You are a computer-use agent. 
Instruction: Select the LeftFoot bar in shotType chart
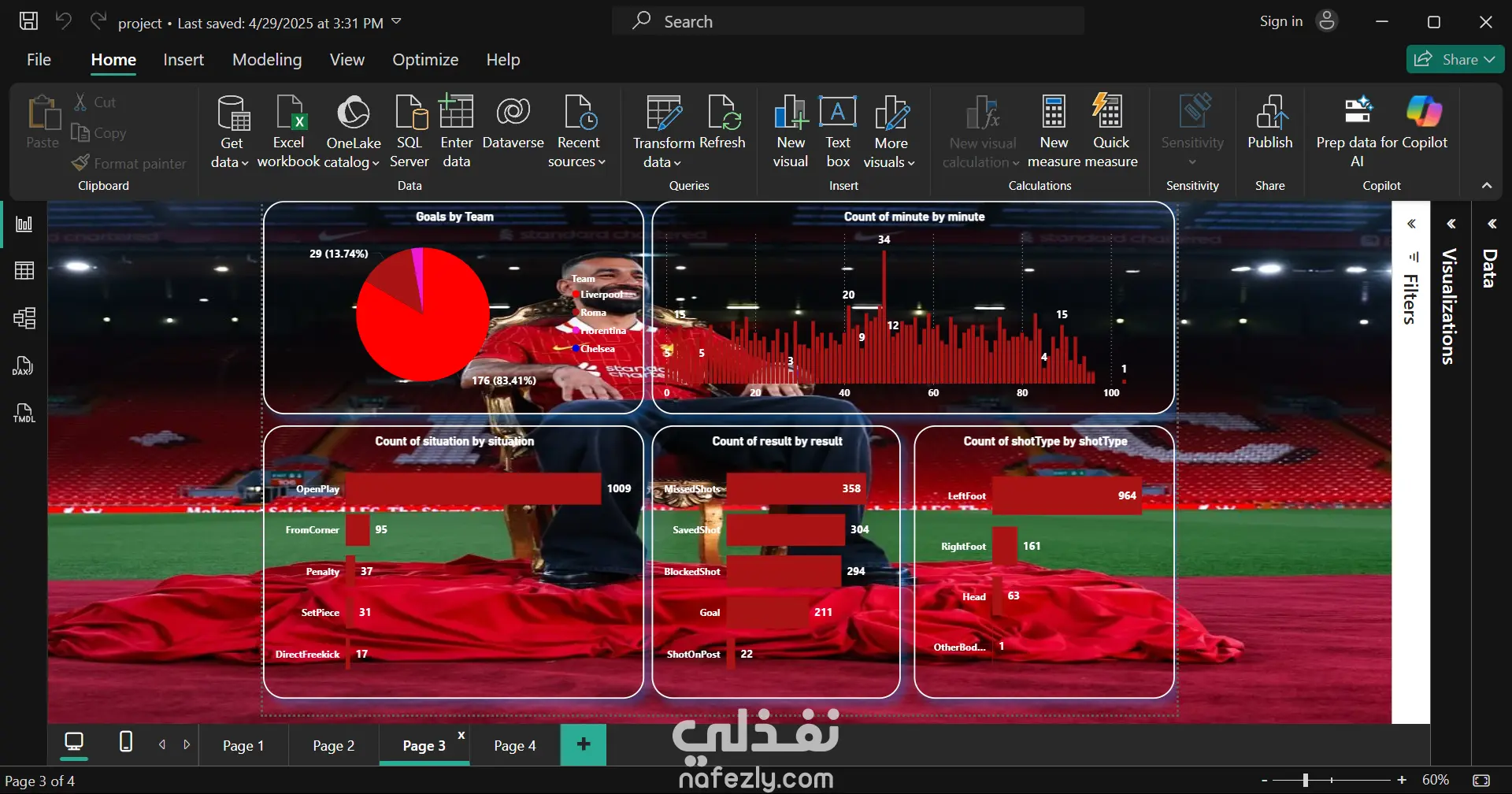tap(1066, 495)
